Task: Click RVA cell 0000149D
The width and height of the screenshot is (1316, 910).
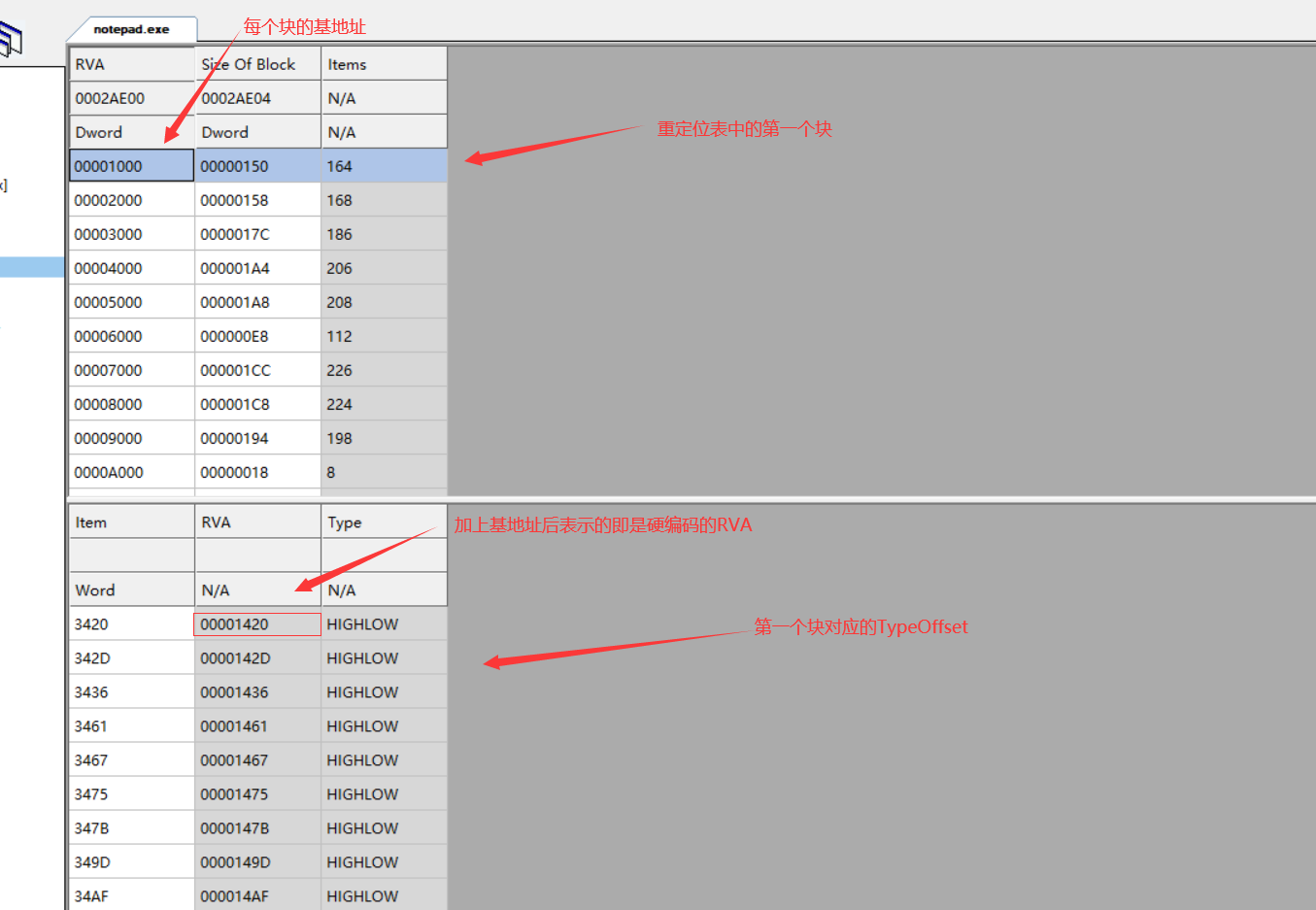Action: 258,861
